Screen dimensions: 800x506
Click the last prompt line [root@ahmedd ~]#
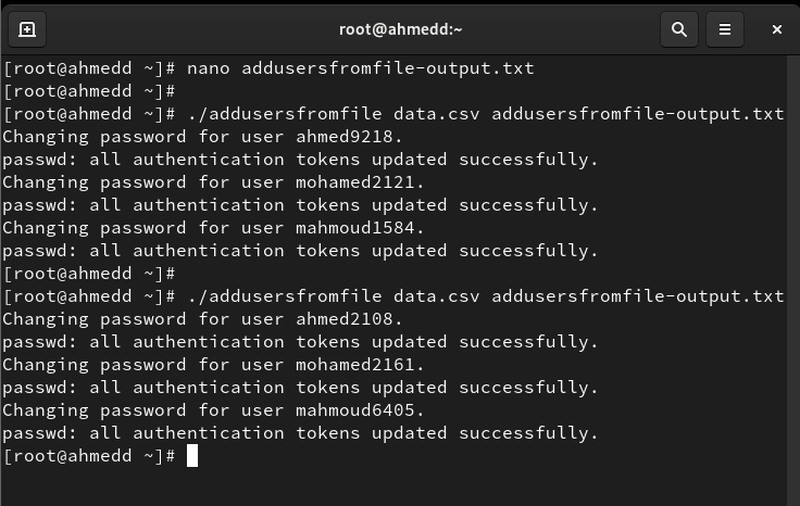click(x=89, y=456)
